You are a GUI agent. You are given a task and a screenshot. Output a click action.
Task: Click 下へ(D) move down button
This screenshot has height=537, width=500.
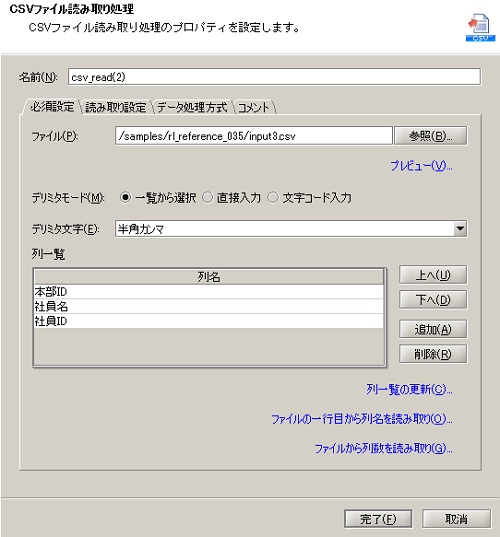click(433, 300)
